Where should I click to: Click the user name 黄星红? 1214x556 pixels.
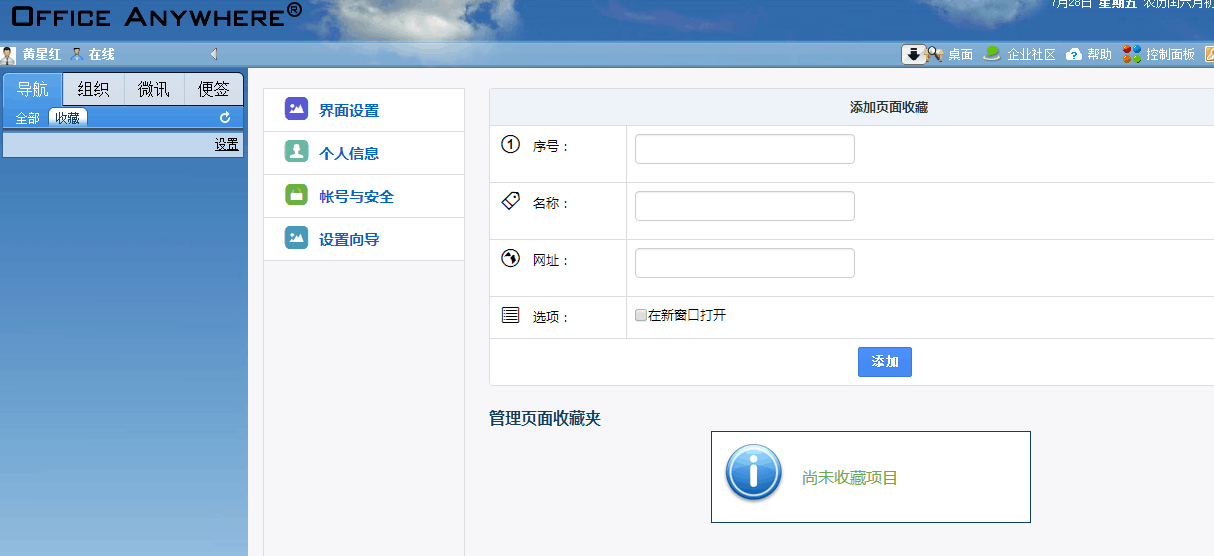tap(42, 54)
